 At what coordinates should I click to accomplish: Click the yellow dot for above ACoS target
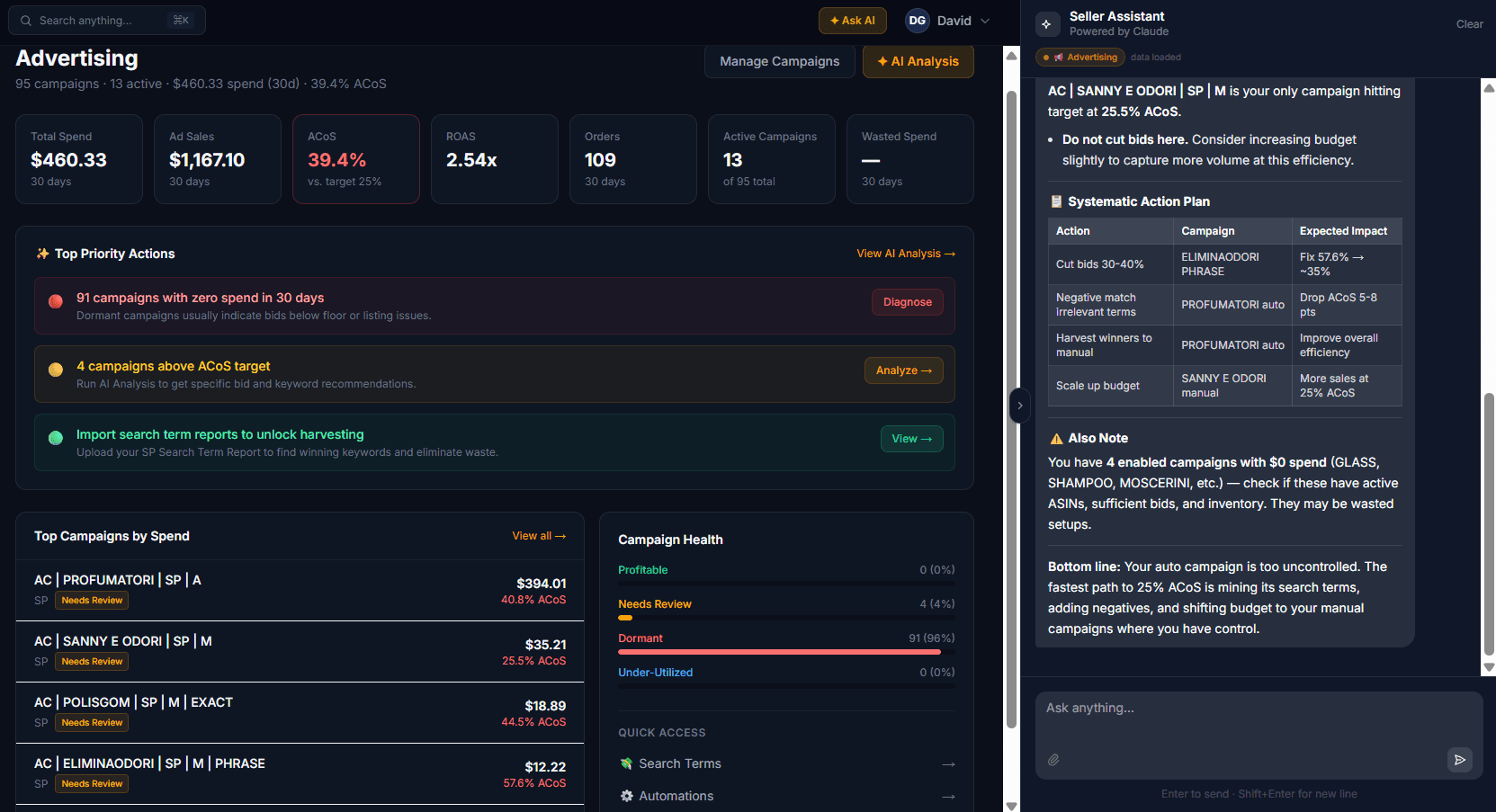[x=56, y=370]
